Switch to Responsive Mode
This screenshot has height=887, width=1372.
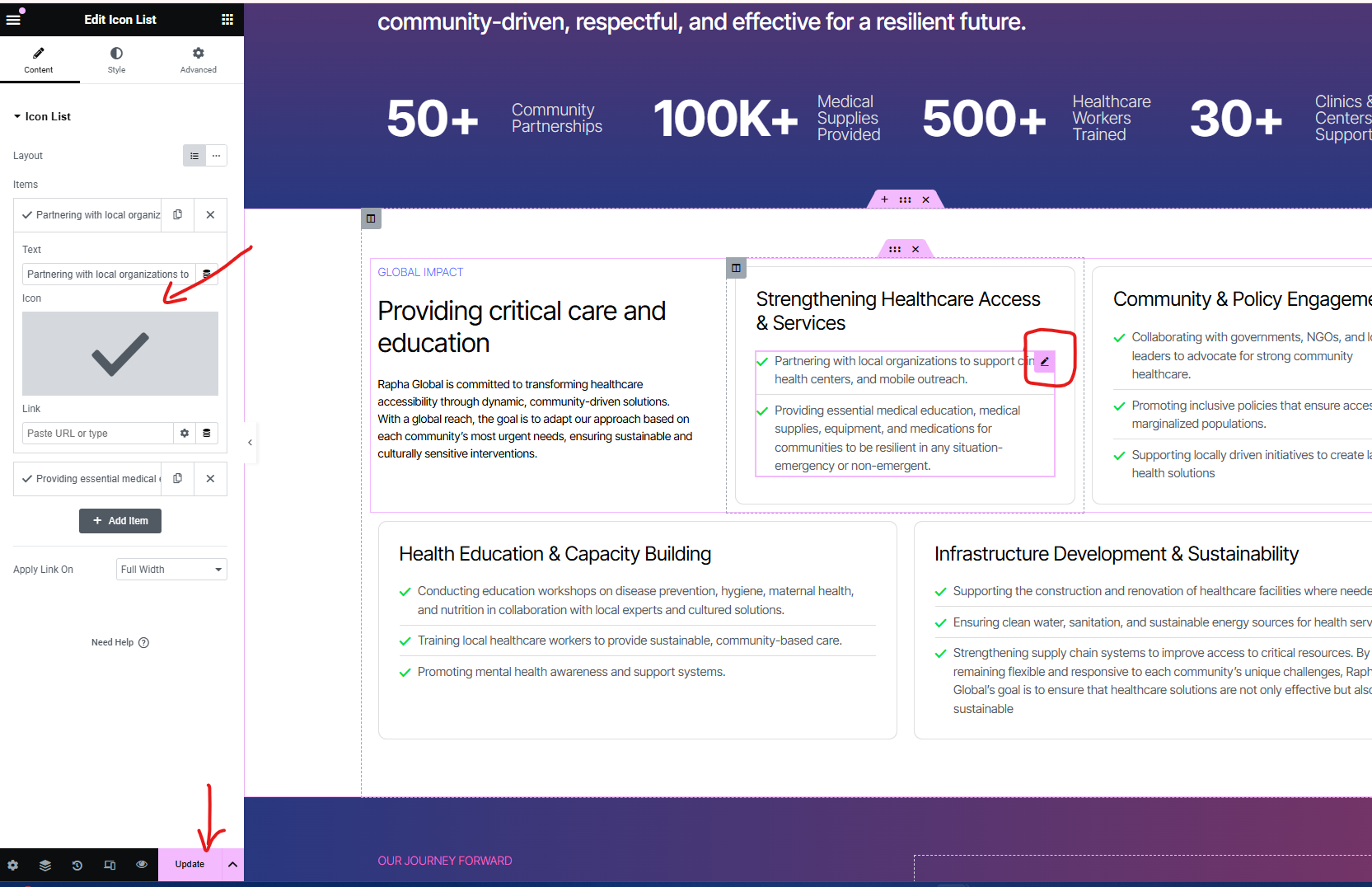(110, 865)
